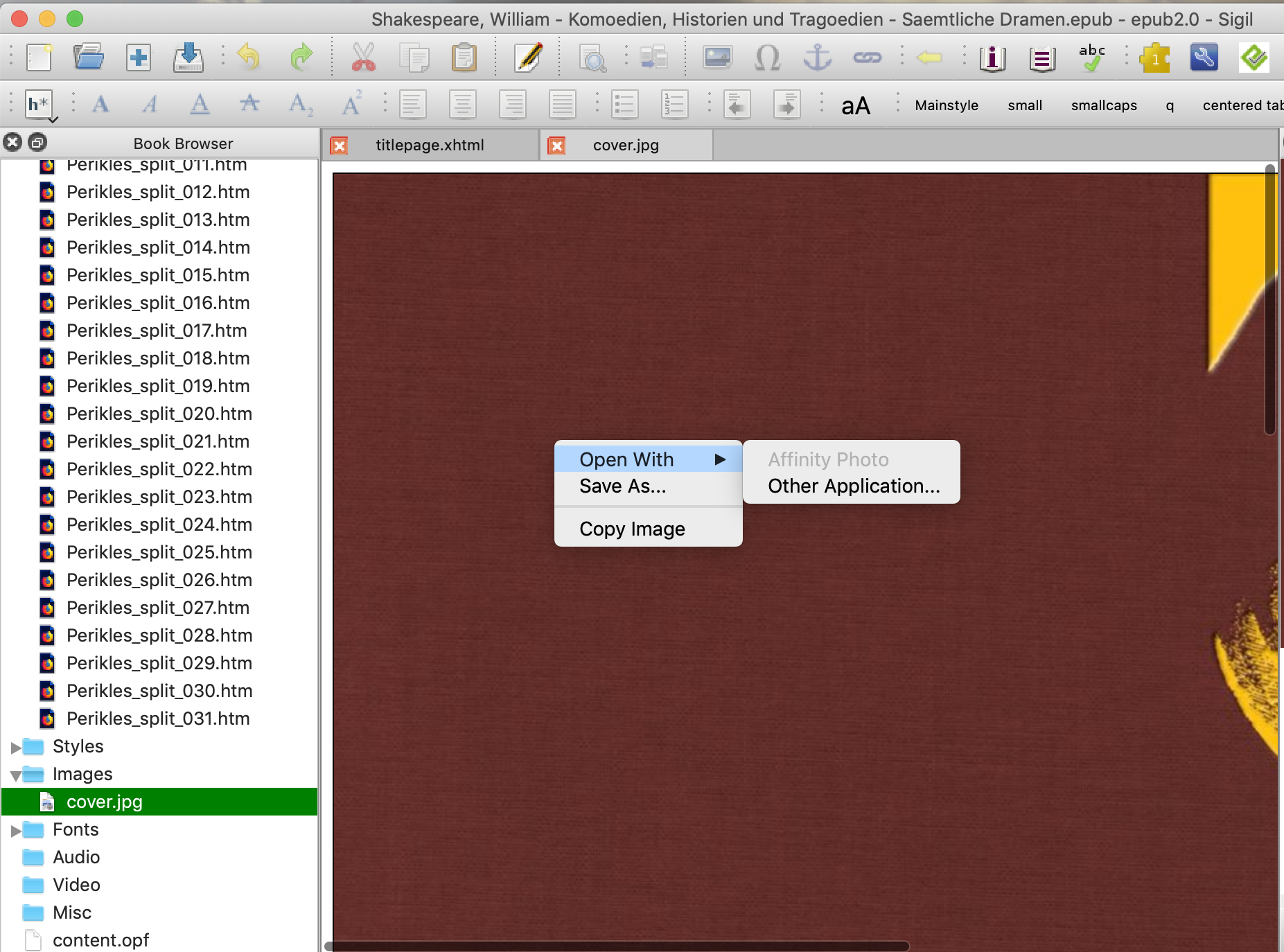Image resolution: width=1284 pixels, height=952 pixels.
Task: Apply superscript formatting
Action: (351, 105)
